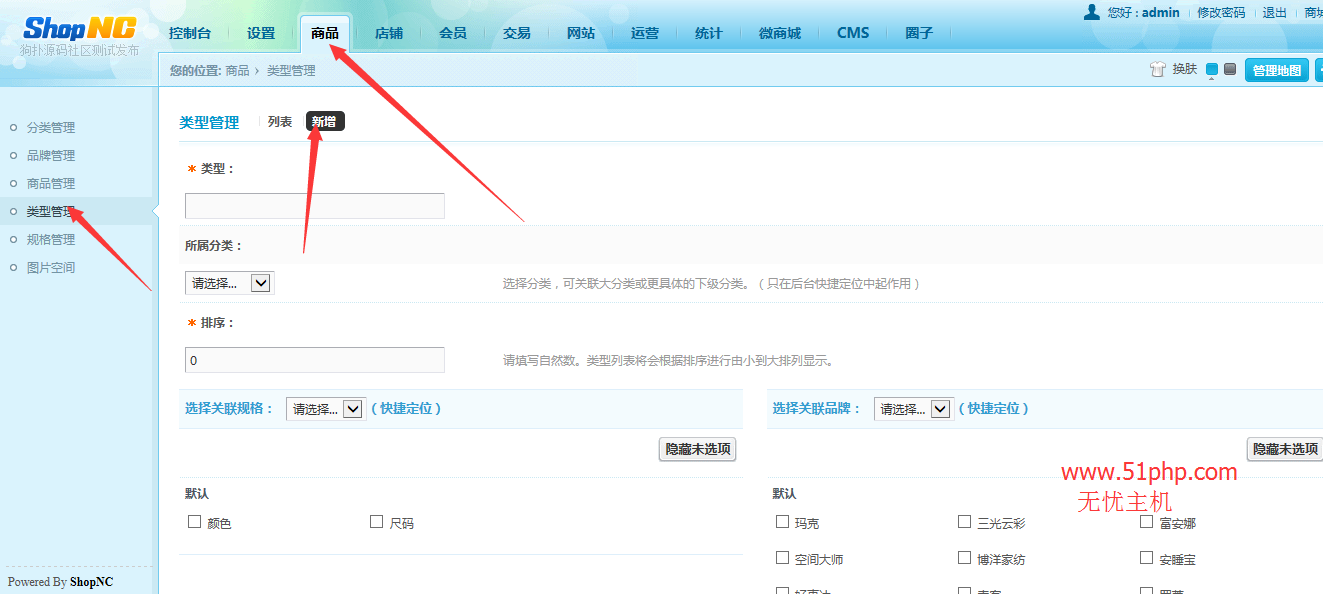Click the shirt-shaped skin change icon
Screen dimensions: 1323x594
click(x=1158, y=70)
